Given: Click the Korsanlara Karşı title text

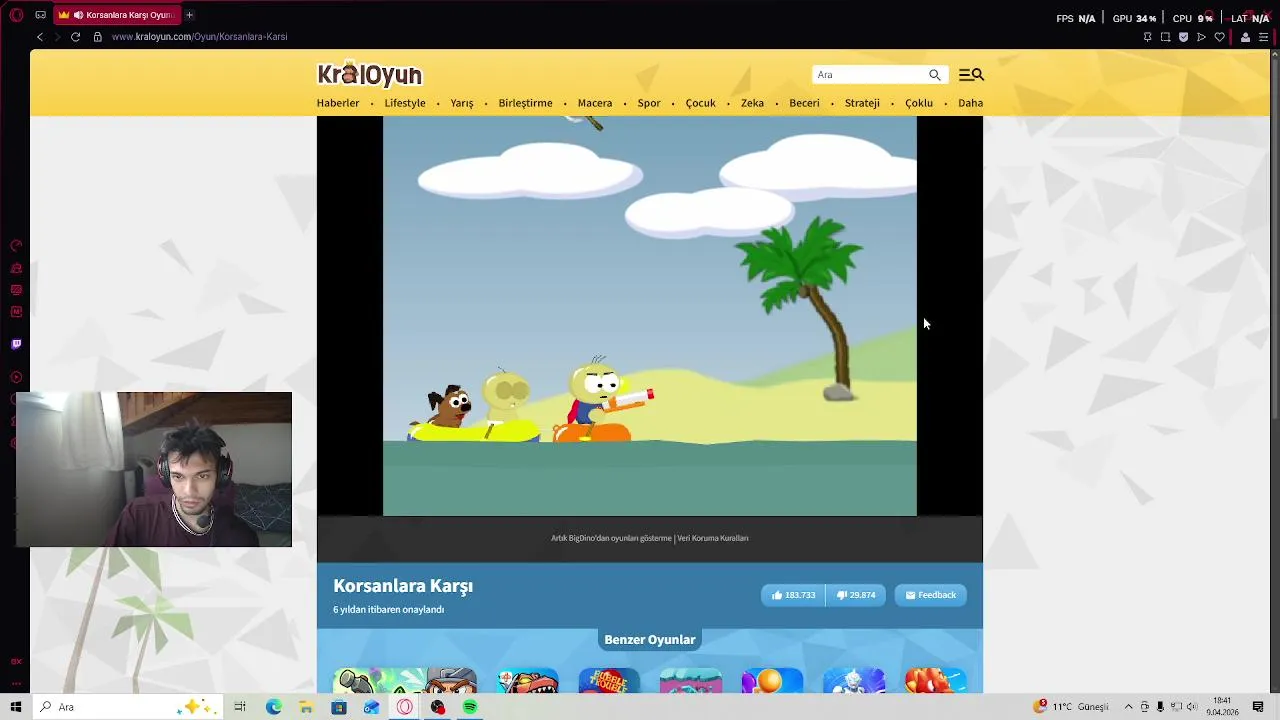Looking at the screenshot, I should (403, 586).
